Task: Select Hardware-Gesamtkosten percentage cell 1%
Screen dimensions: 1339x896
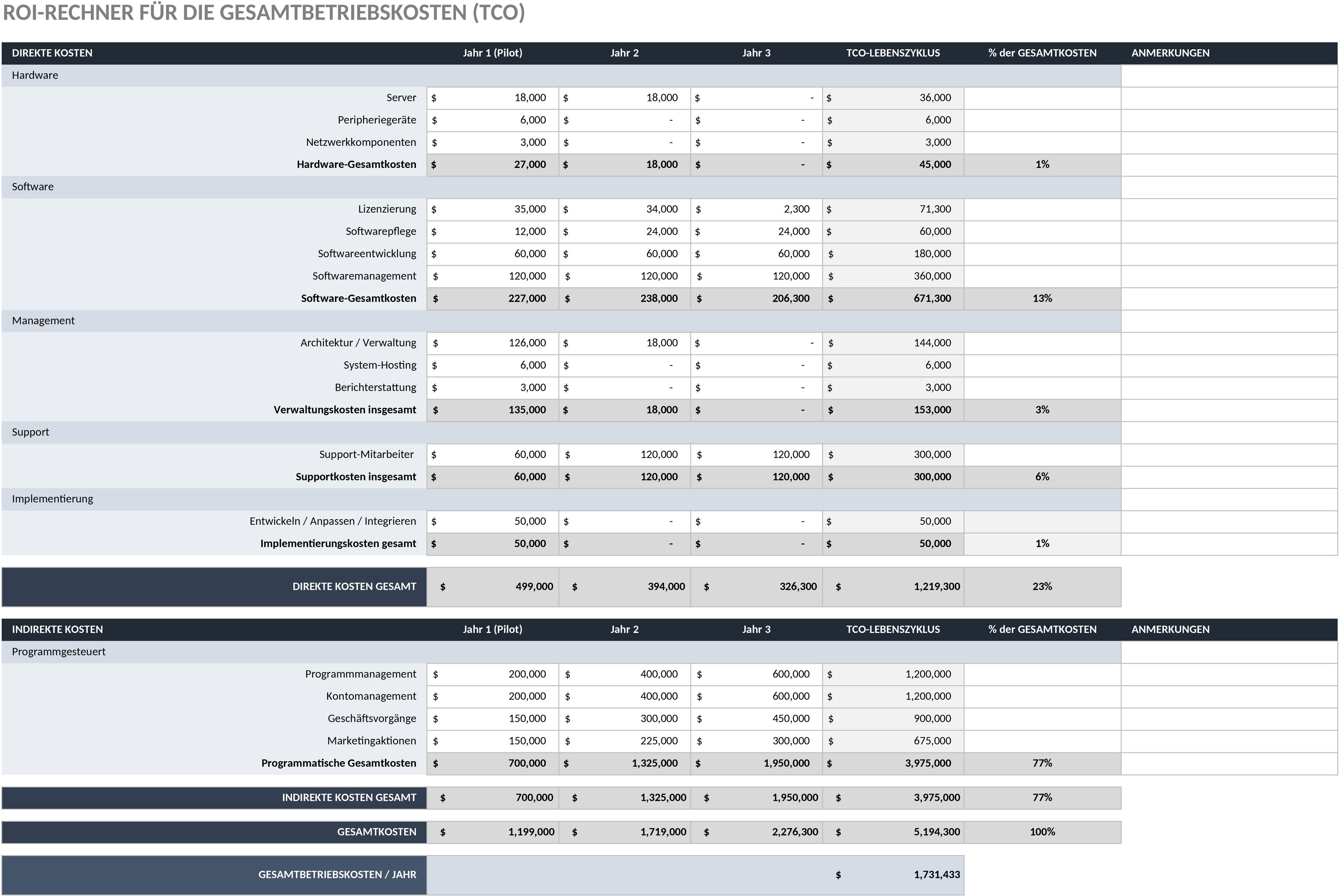Action: [1042, 165]
